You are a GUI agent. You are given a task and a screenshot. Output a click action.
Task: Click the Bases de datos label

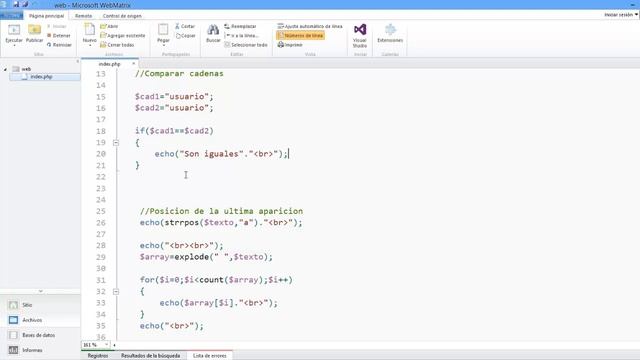pos(39,335)
